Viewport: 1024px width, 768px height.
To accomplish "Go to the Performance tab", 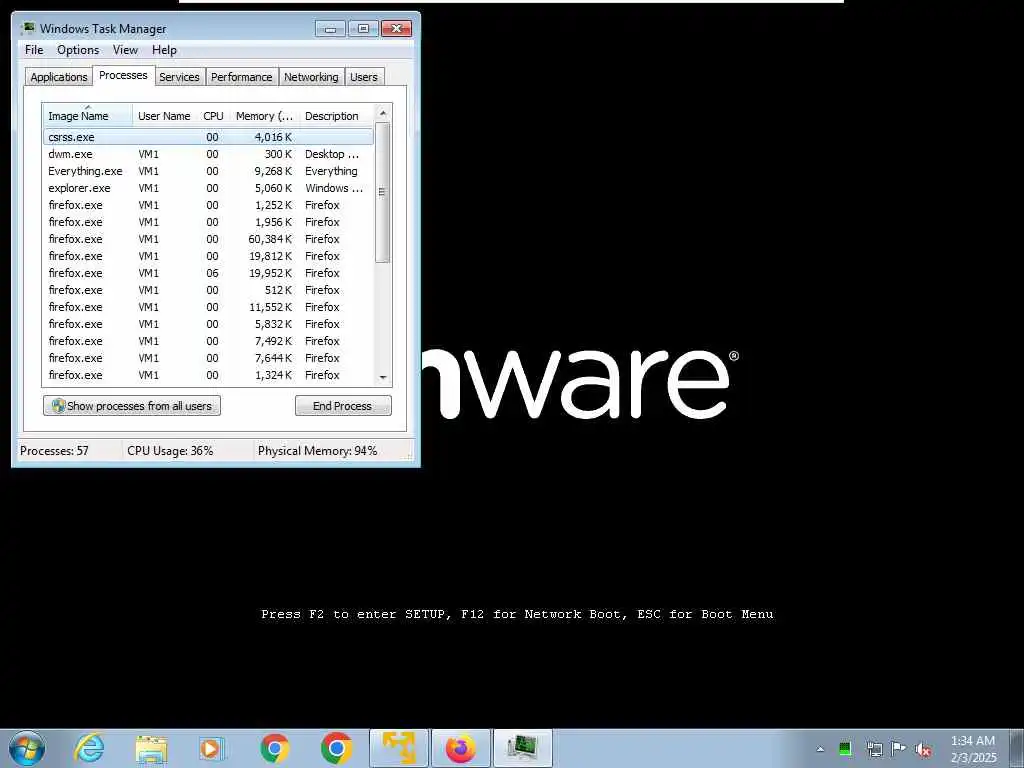I will pyautogui.click(x=242, y=77).
